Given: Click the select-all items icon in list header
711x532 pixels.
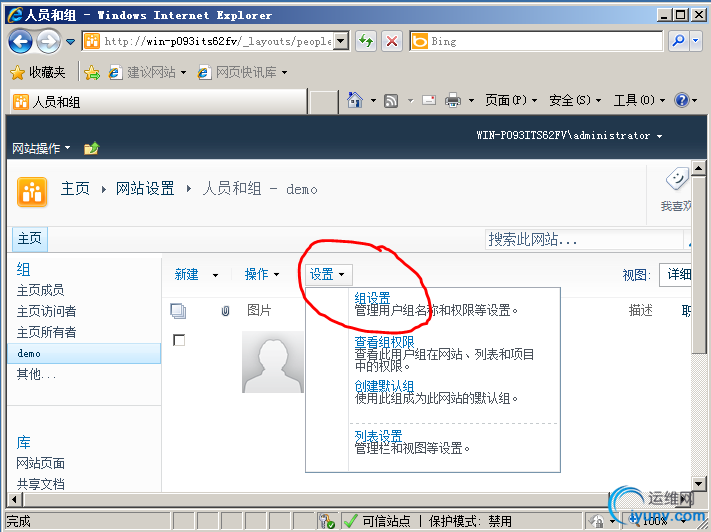Looking at the screenshot, I should (178, 311).
